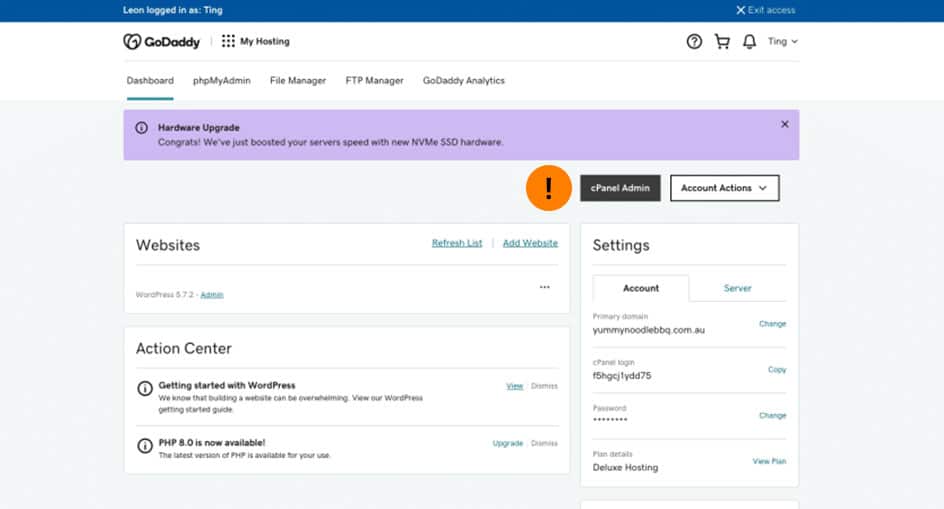944x509 pixels.
Task: Switch to the Dashboard tab
Action: click(x=150, y=81)
